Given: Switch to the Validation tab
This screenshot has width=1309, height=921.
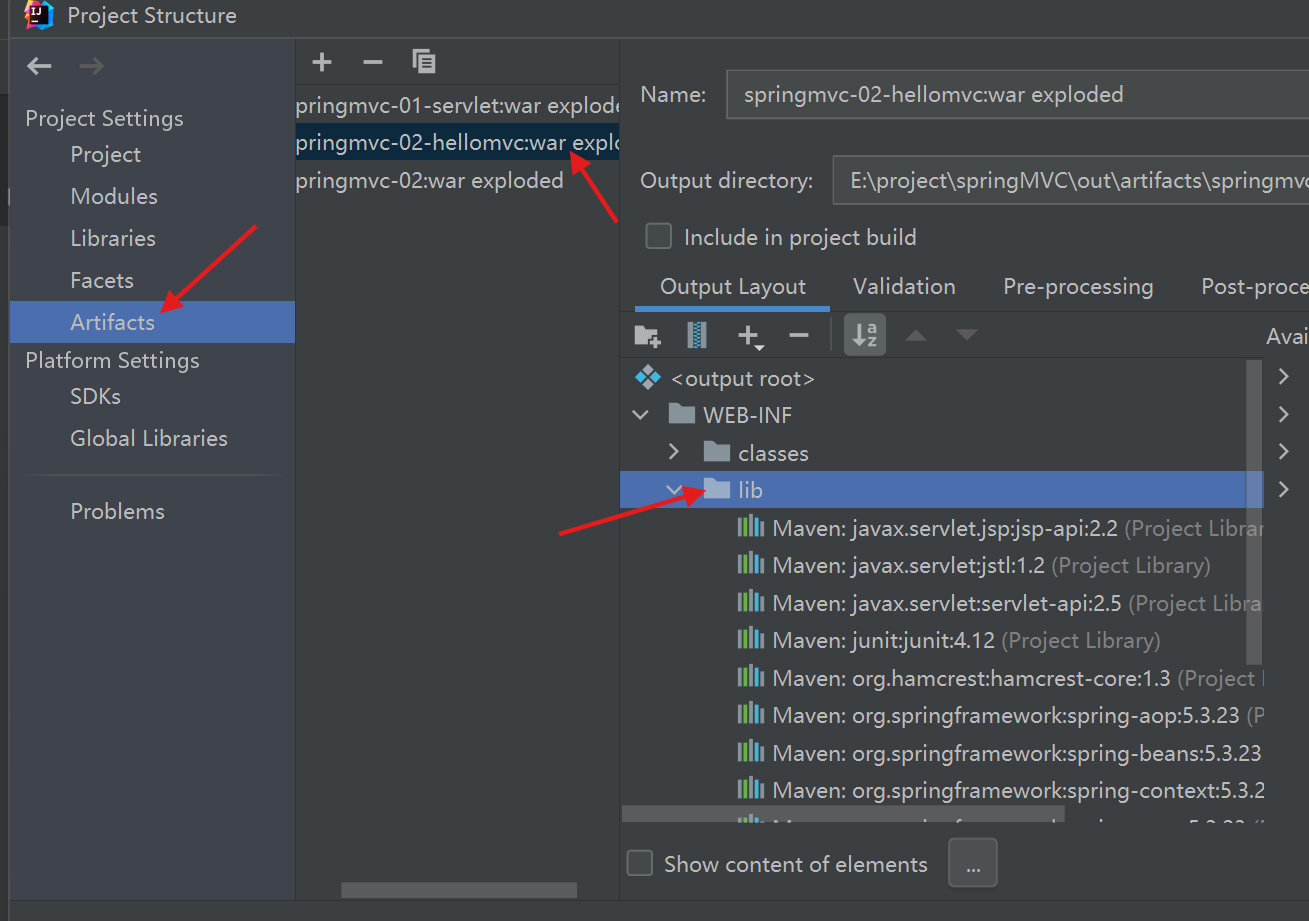Looking at the screenshot, I should point(904,287).
